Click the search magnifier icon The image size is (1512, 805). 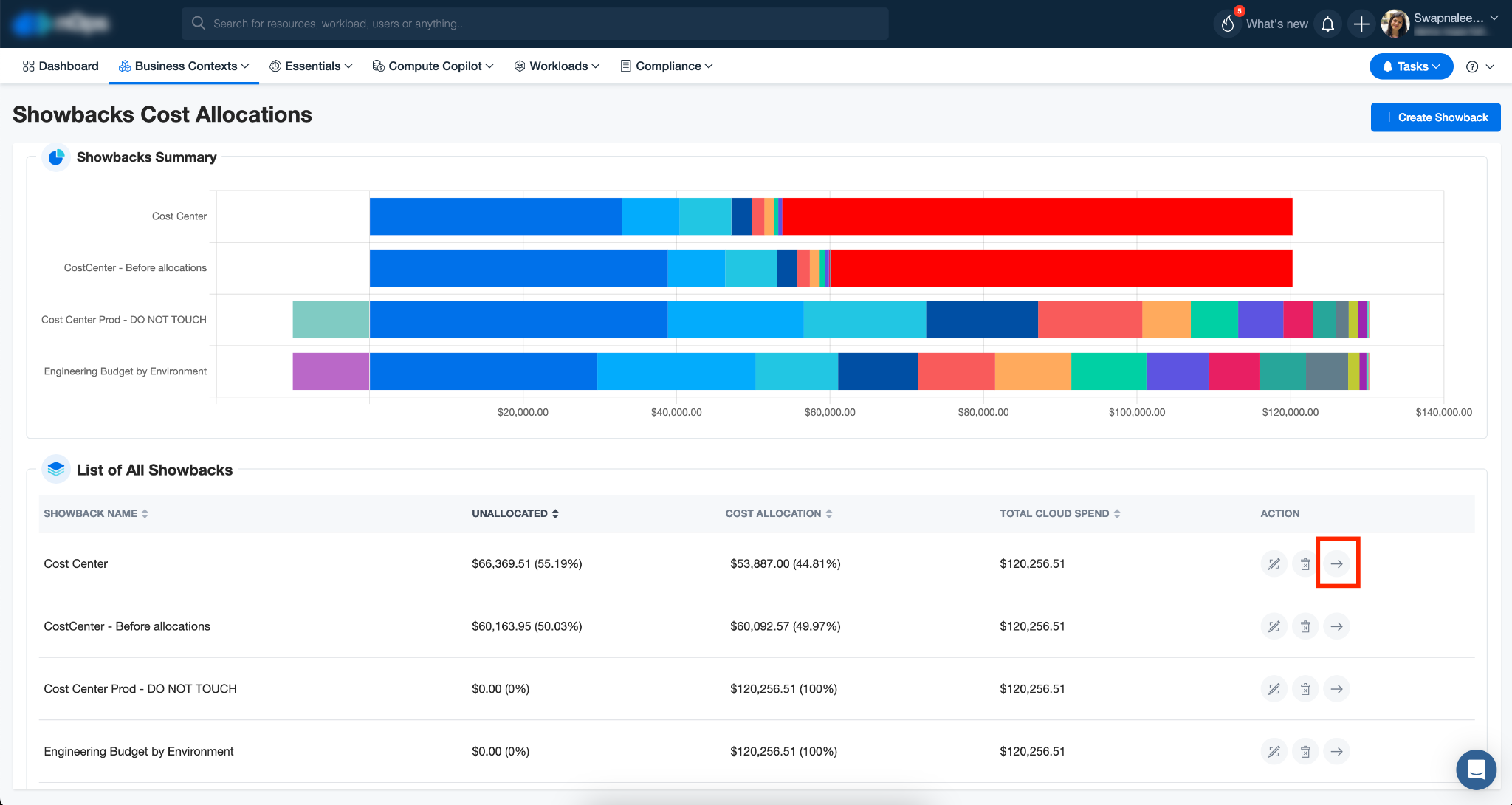point(198,23)
